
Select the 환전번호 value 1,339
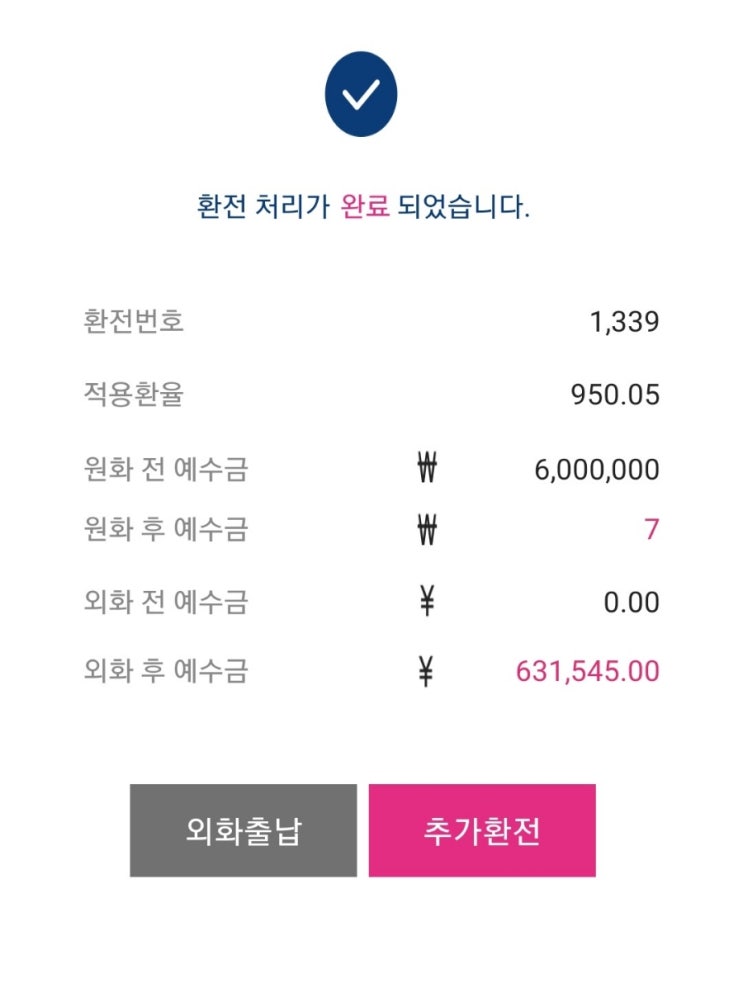[x=624, y=322]
